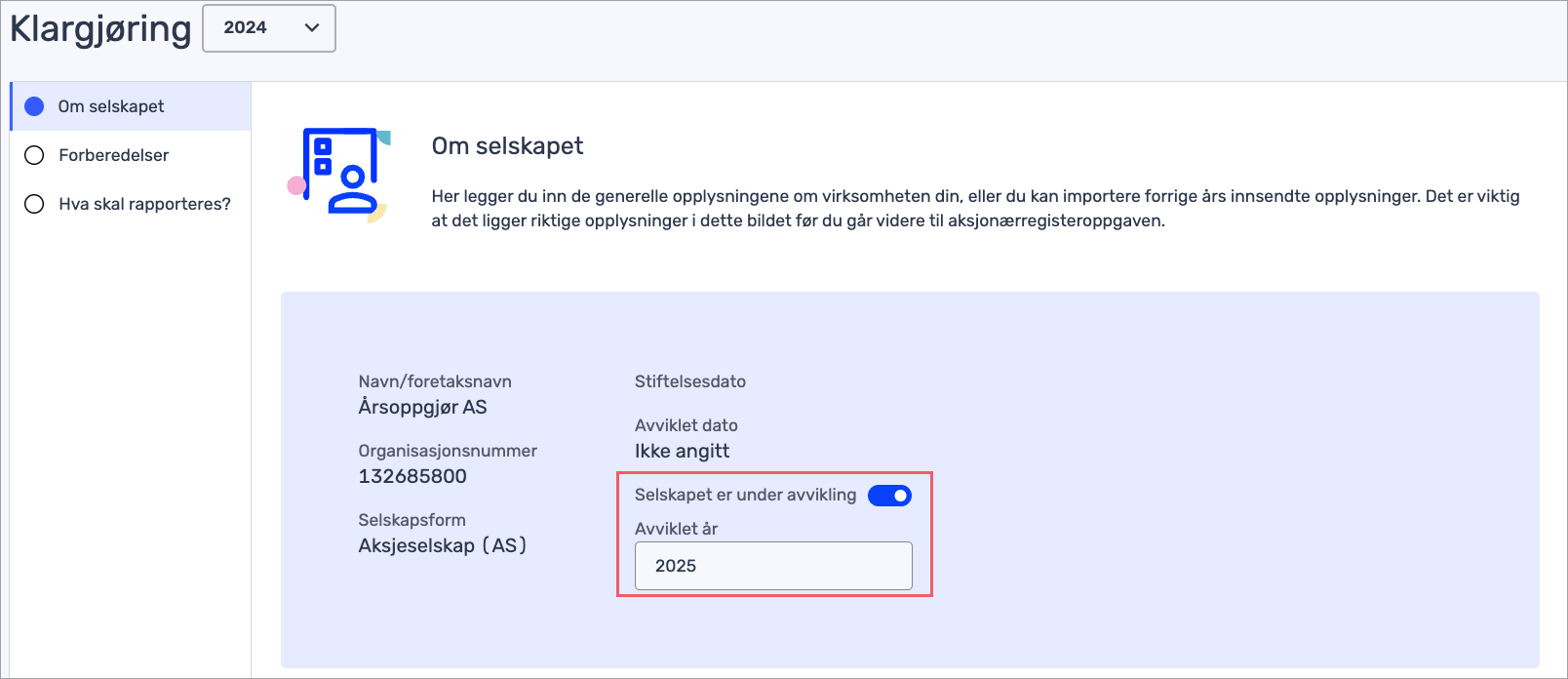Open the Hva skal rapporteres? step
Screen dimensions: 1568x679
[144, 204]
